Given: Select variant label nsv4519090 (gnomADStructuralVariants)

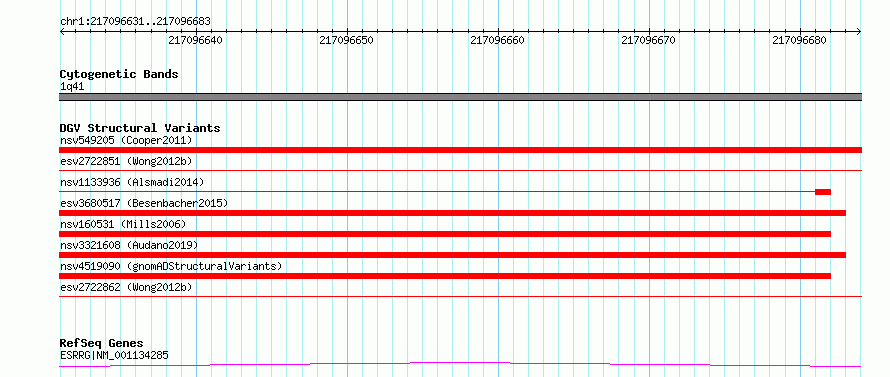Looking at the screenshot, I should point(171,266).
